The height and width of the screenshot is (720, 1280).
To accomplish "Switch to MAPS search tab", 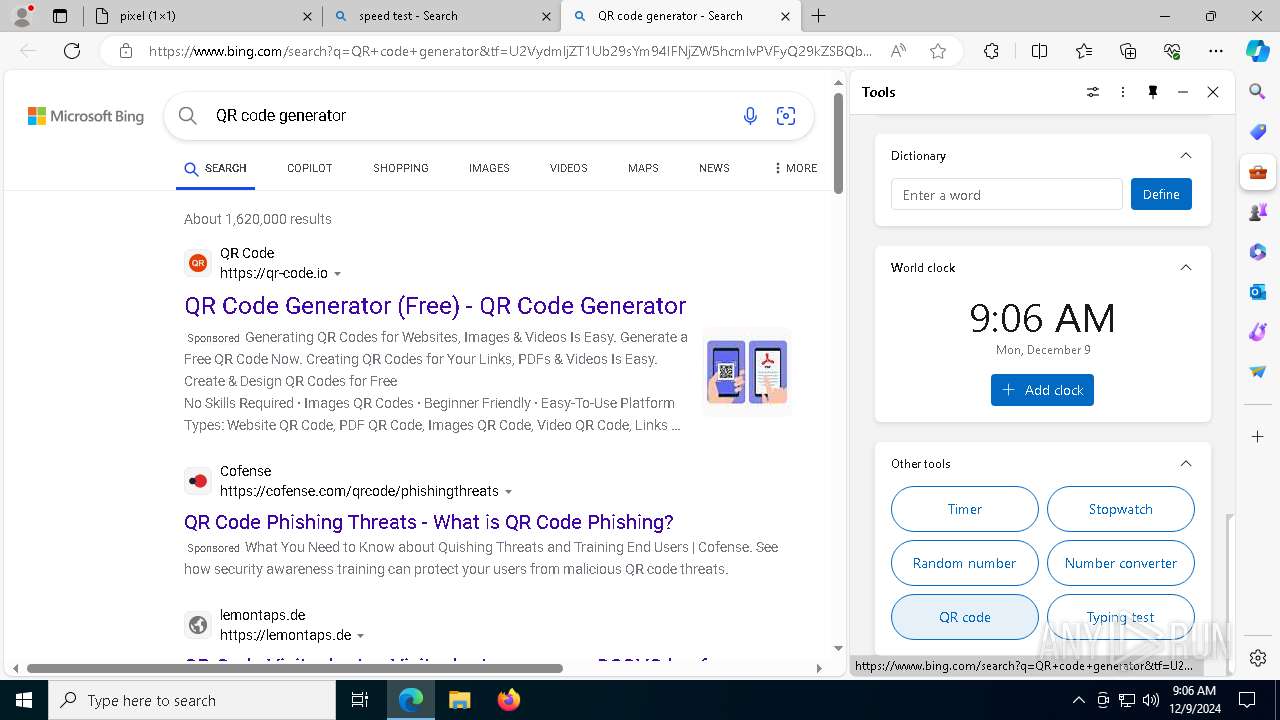I will coord(643,168).
